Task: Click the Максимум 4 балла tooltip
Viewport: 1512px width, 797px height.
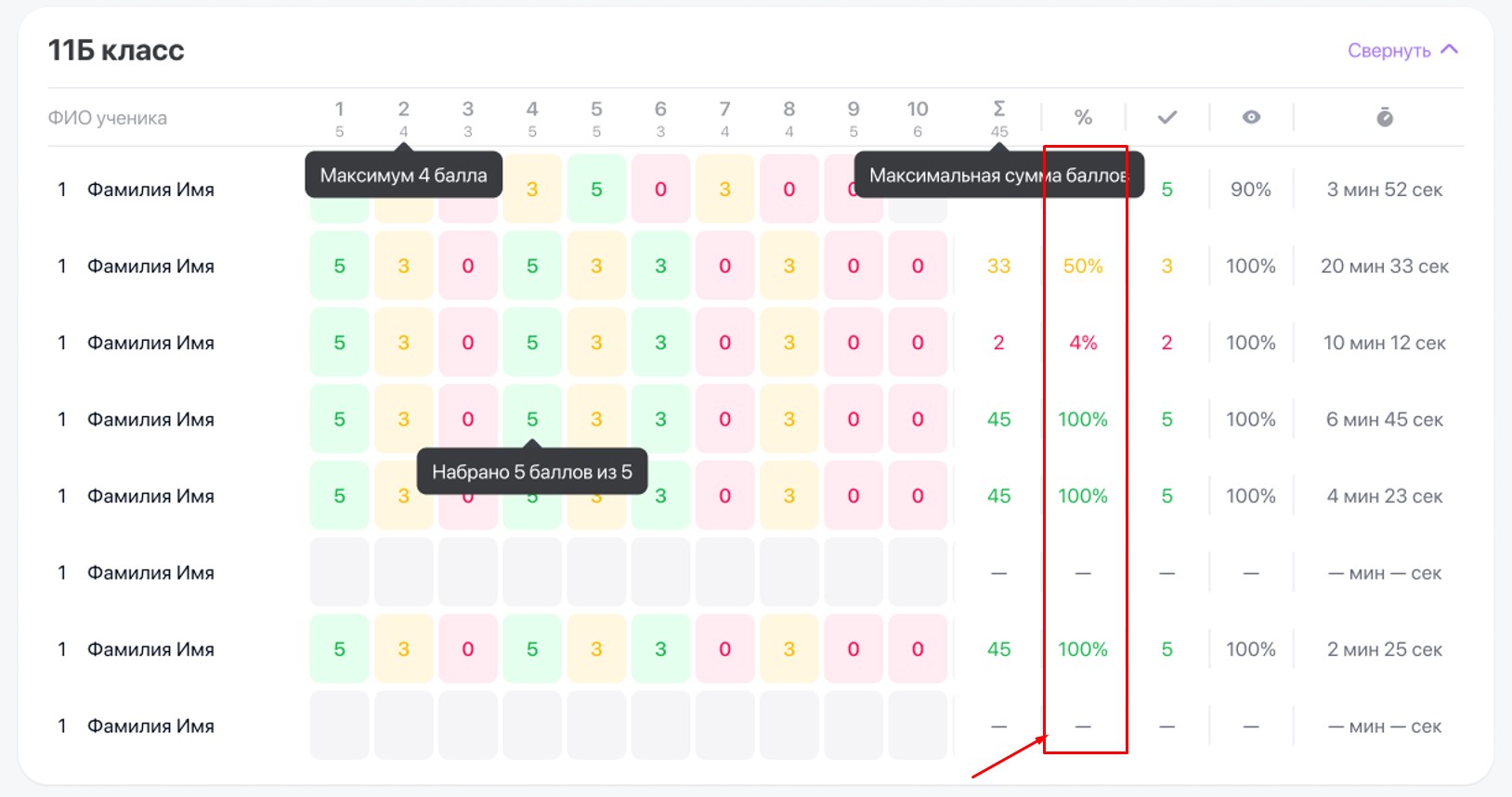Action: click(403, 176)
